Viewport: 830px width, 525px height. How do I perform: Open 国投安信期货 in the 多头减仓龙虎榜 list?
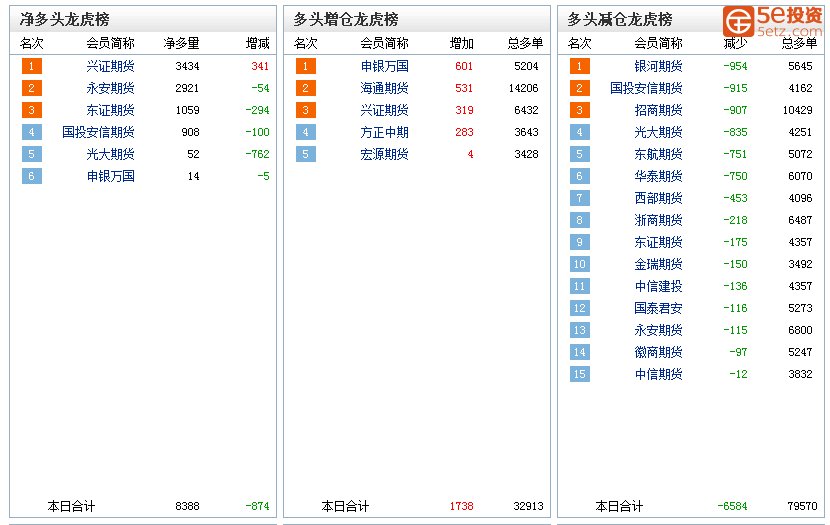click(x=646, y=88)
